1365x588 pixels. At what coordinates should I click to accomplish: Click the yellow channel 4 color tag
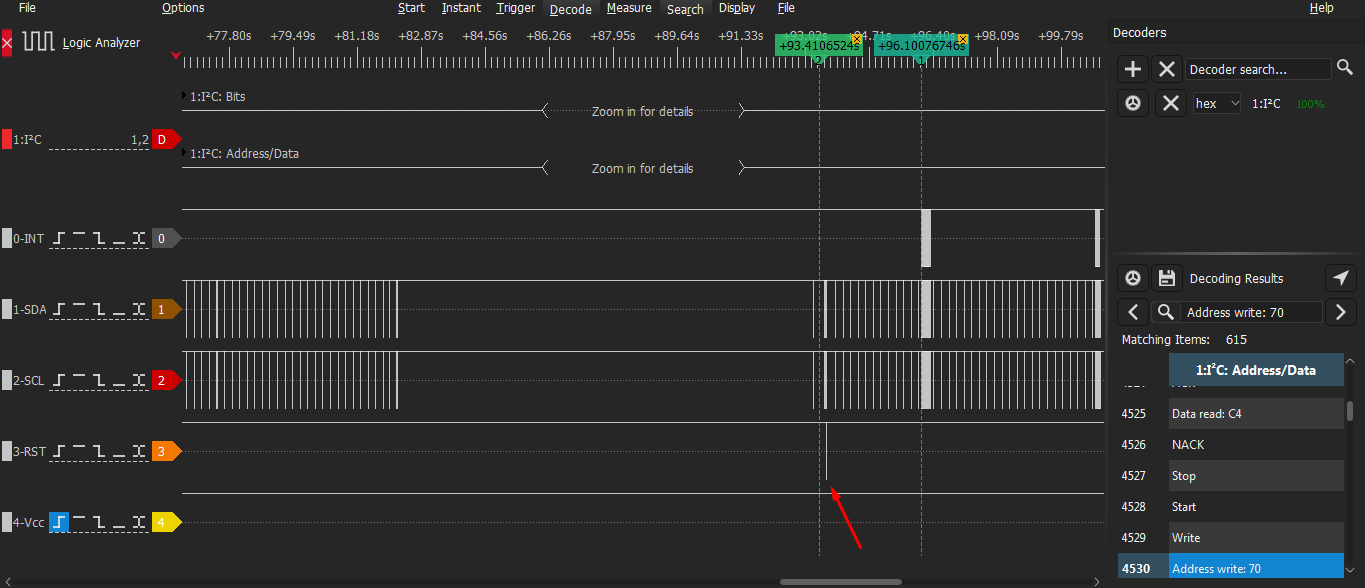click(165, 522)
